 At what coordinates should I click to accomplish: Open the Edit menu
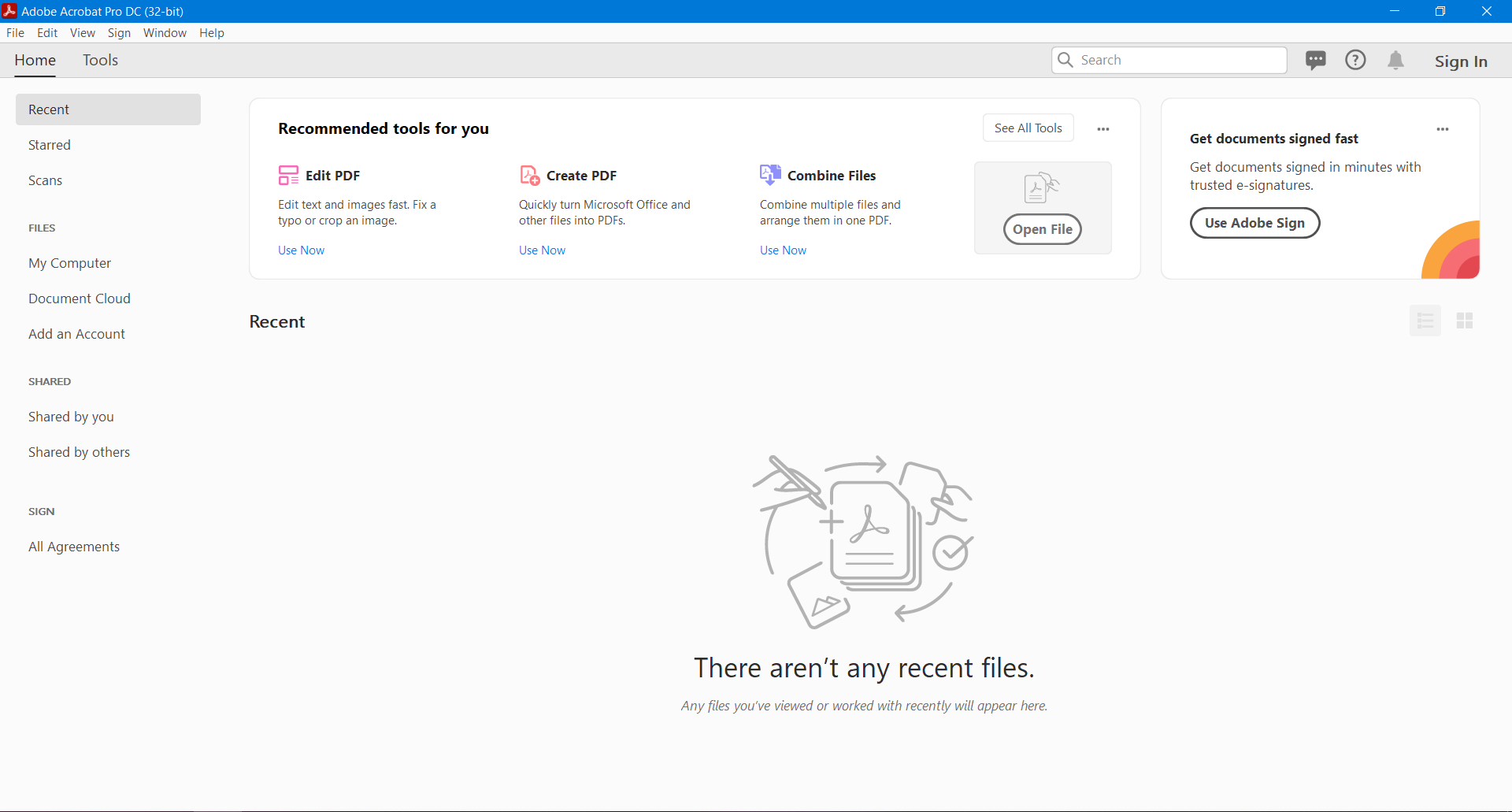click(x=47, y=33)
